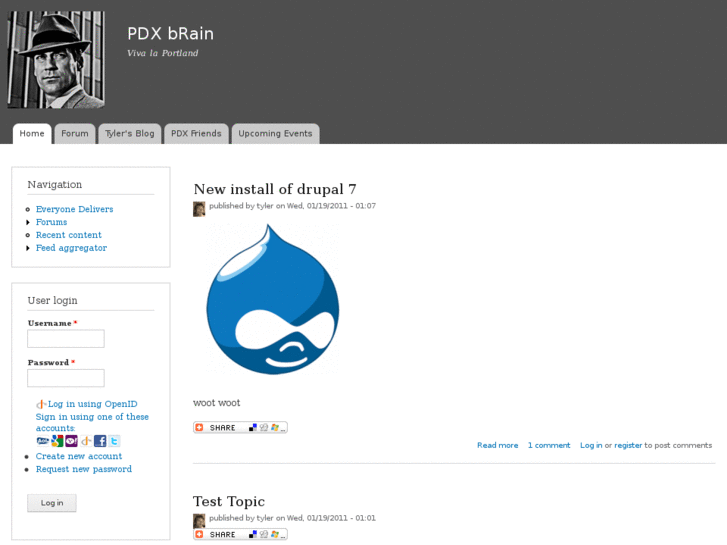Click Read more on the drupal 7 post
The image size is (727, 545).
497,445
